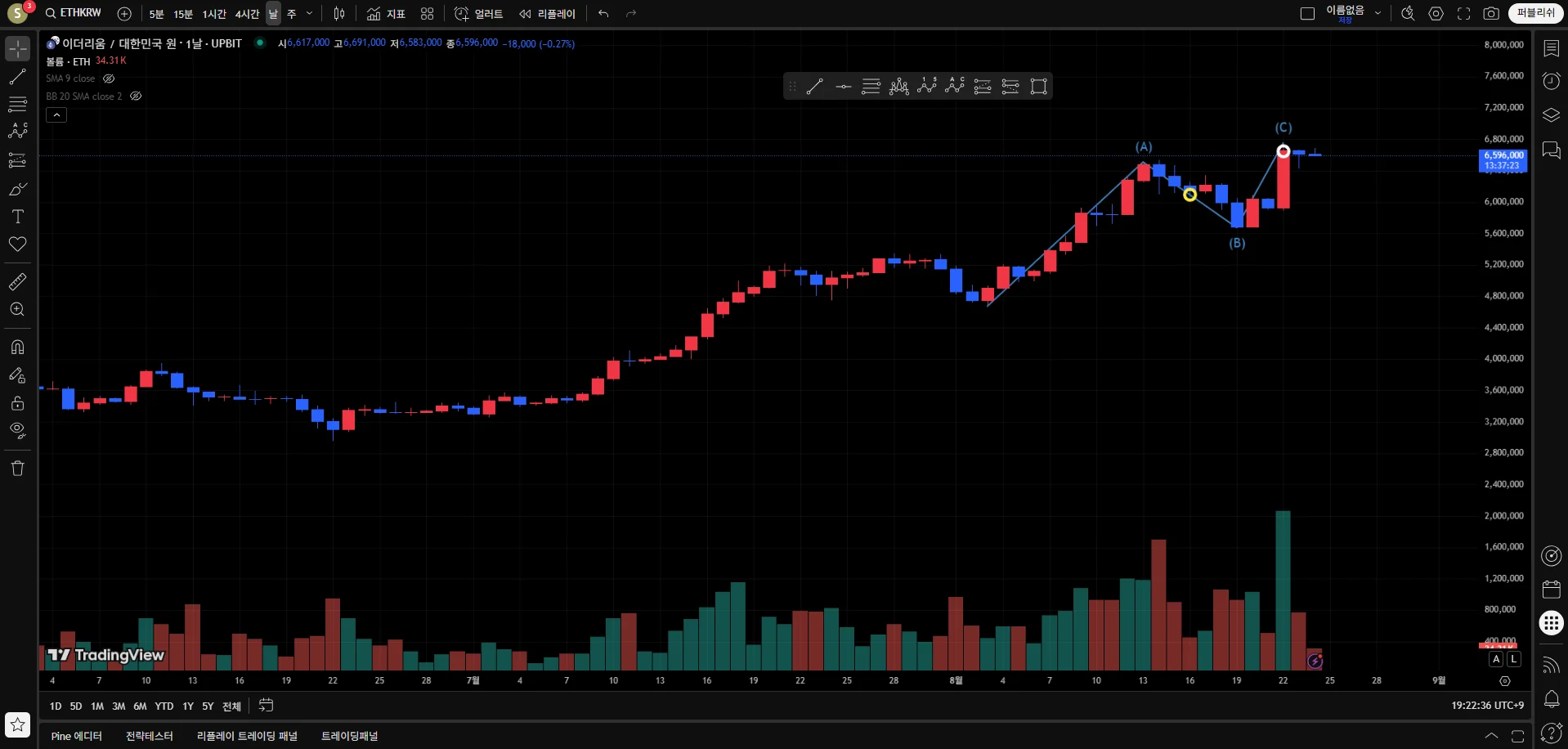The width and height of the screenshot is (1568, 749).
Task: Open the candlestick chart type menu
Action: coord(339,14)
